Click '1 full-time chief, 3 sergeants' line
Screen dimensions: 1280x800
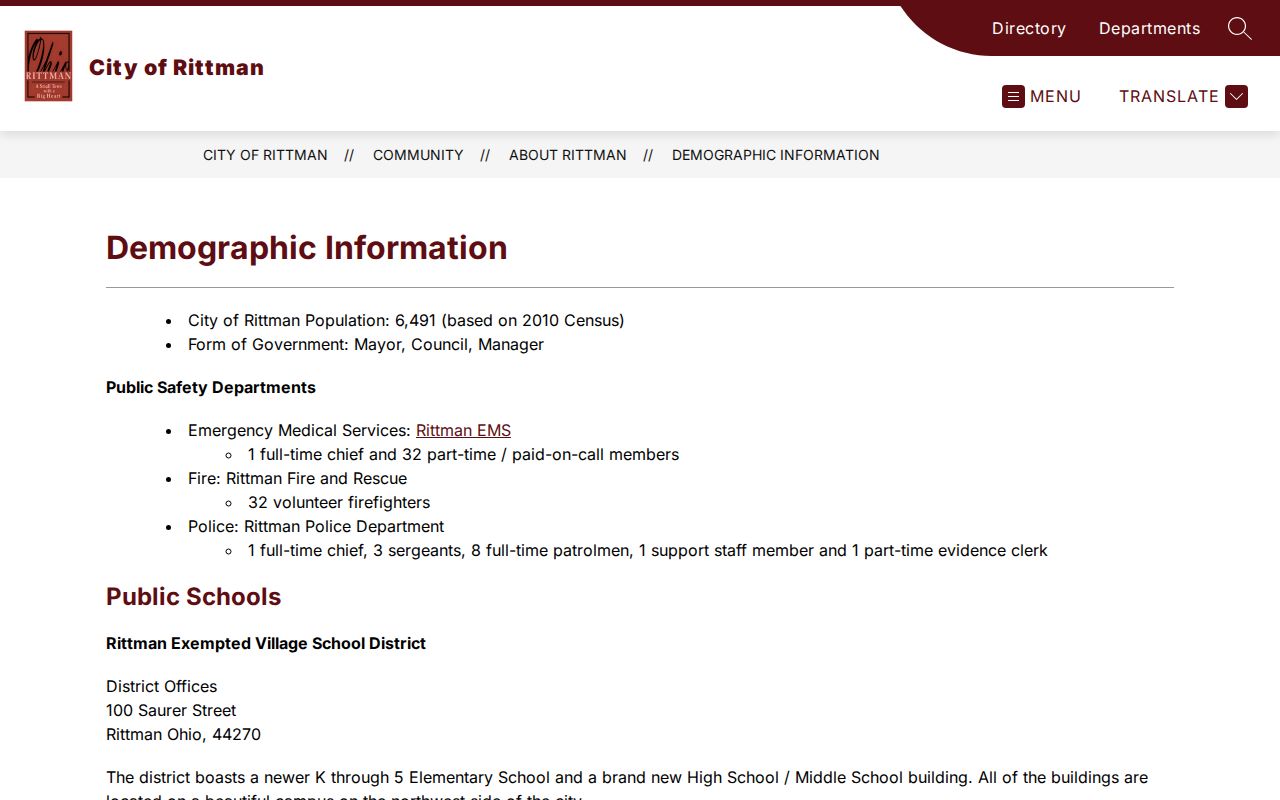point(648,550)
